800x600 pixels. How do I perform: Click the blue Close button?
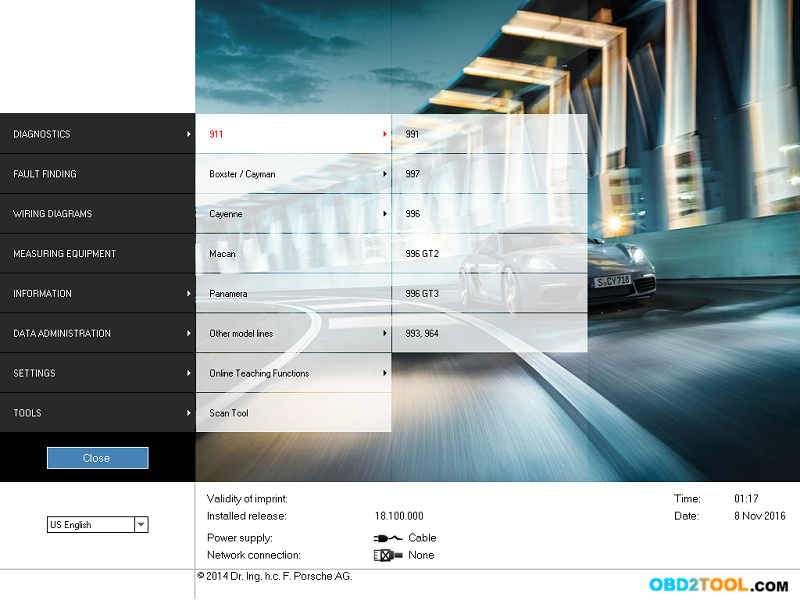click(97, 458)
